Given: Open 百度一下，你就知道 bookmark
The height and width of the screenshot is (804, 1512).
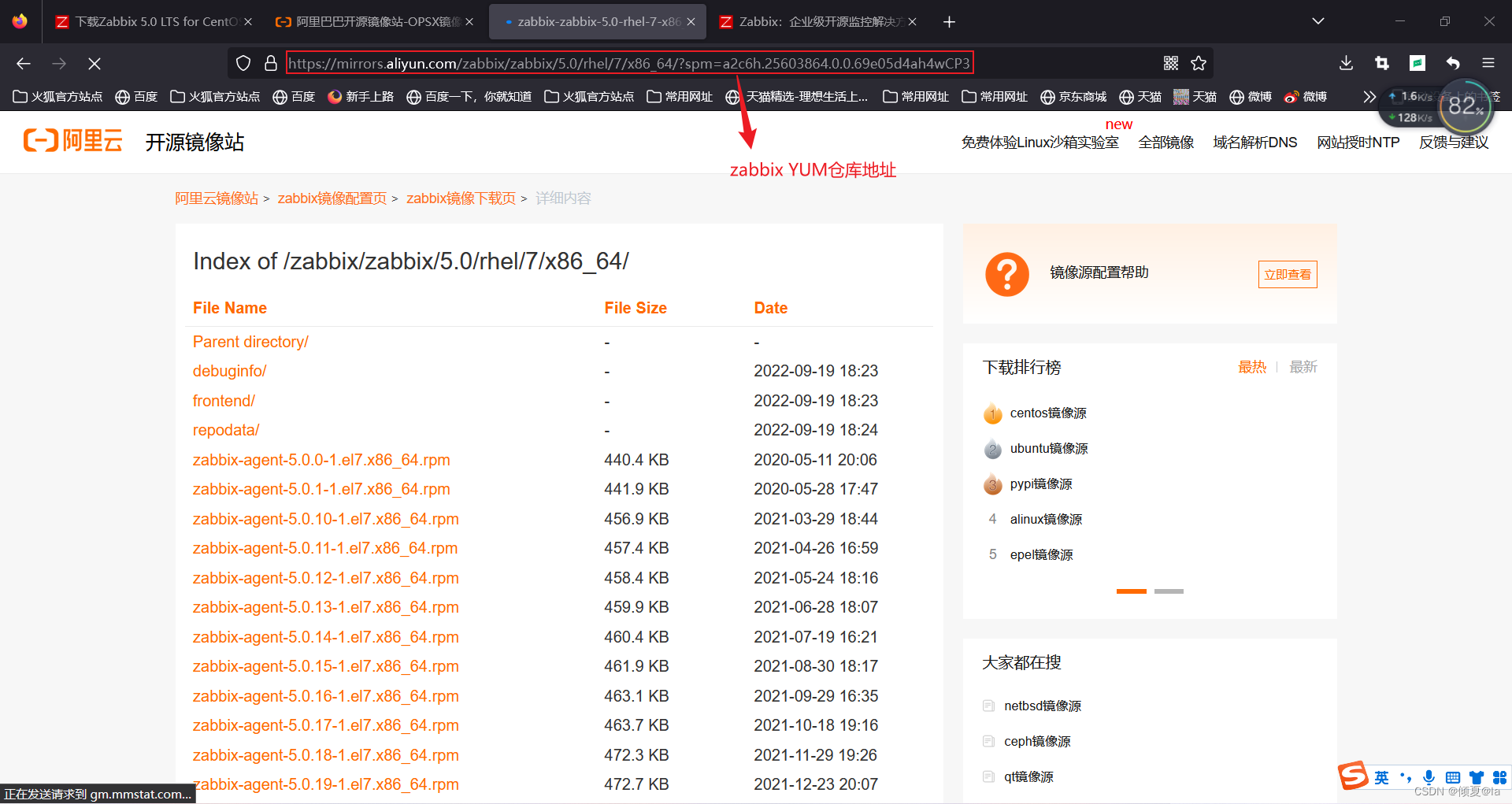Looking at the screenshot, I should [x=469, y=97].
